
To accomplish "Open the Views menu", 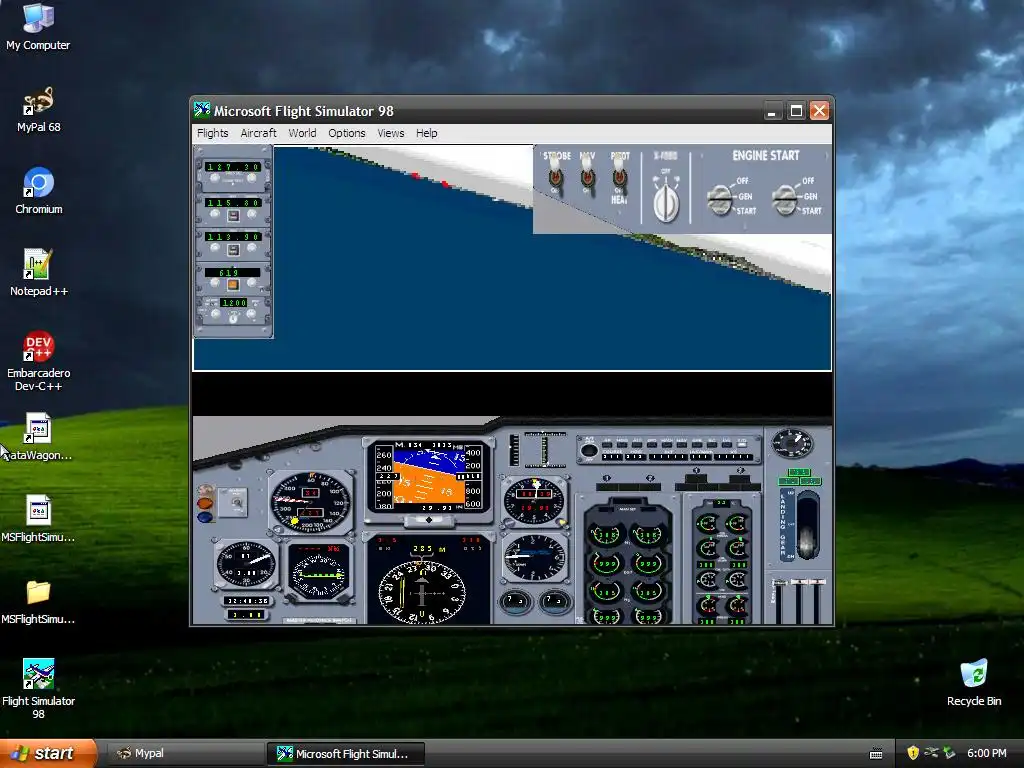I will coord(391,133).
